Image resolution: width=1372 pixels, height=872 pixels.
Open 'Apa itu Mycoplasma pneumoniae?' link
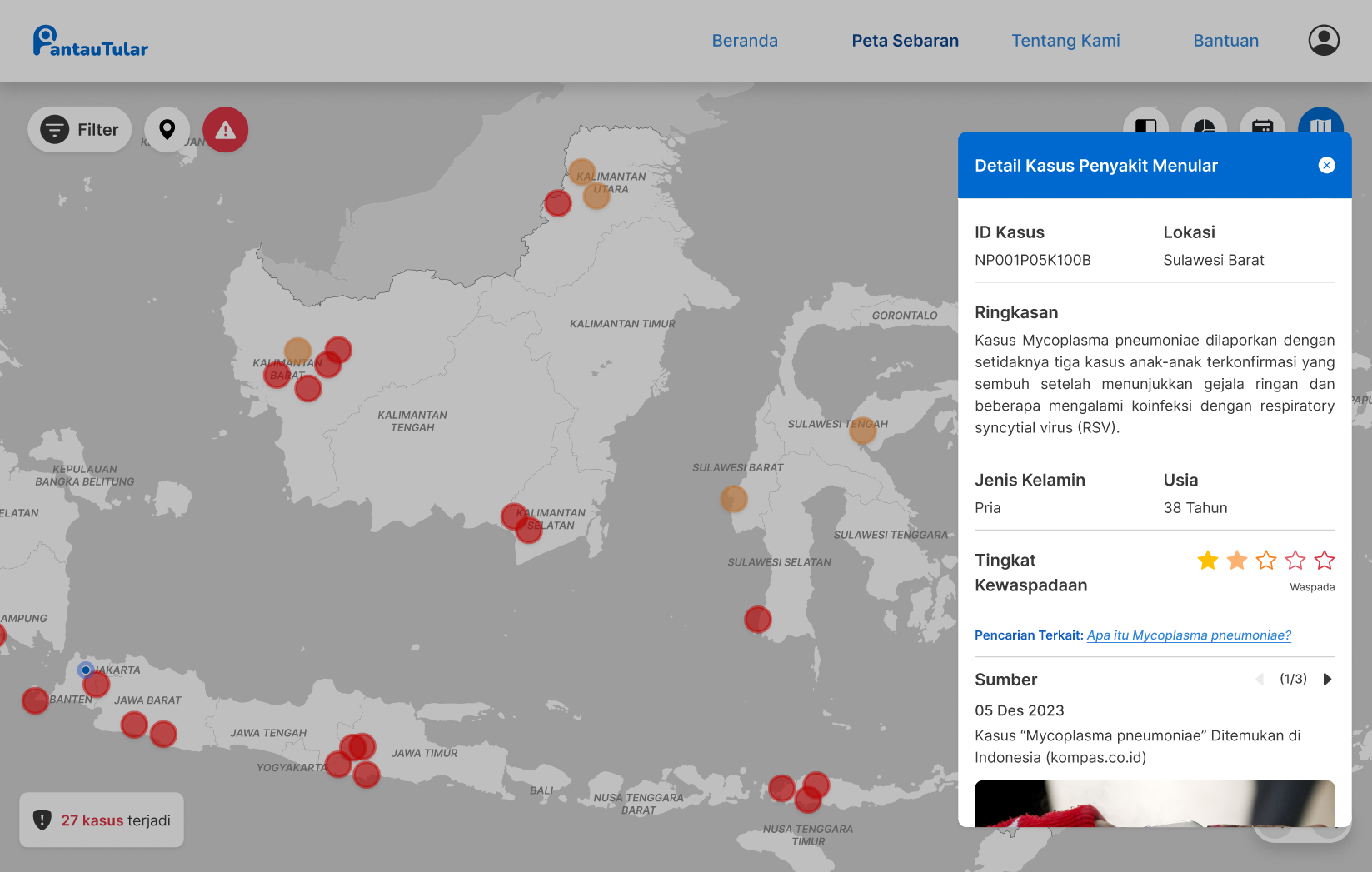1188,635
